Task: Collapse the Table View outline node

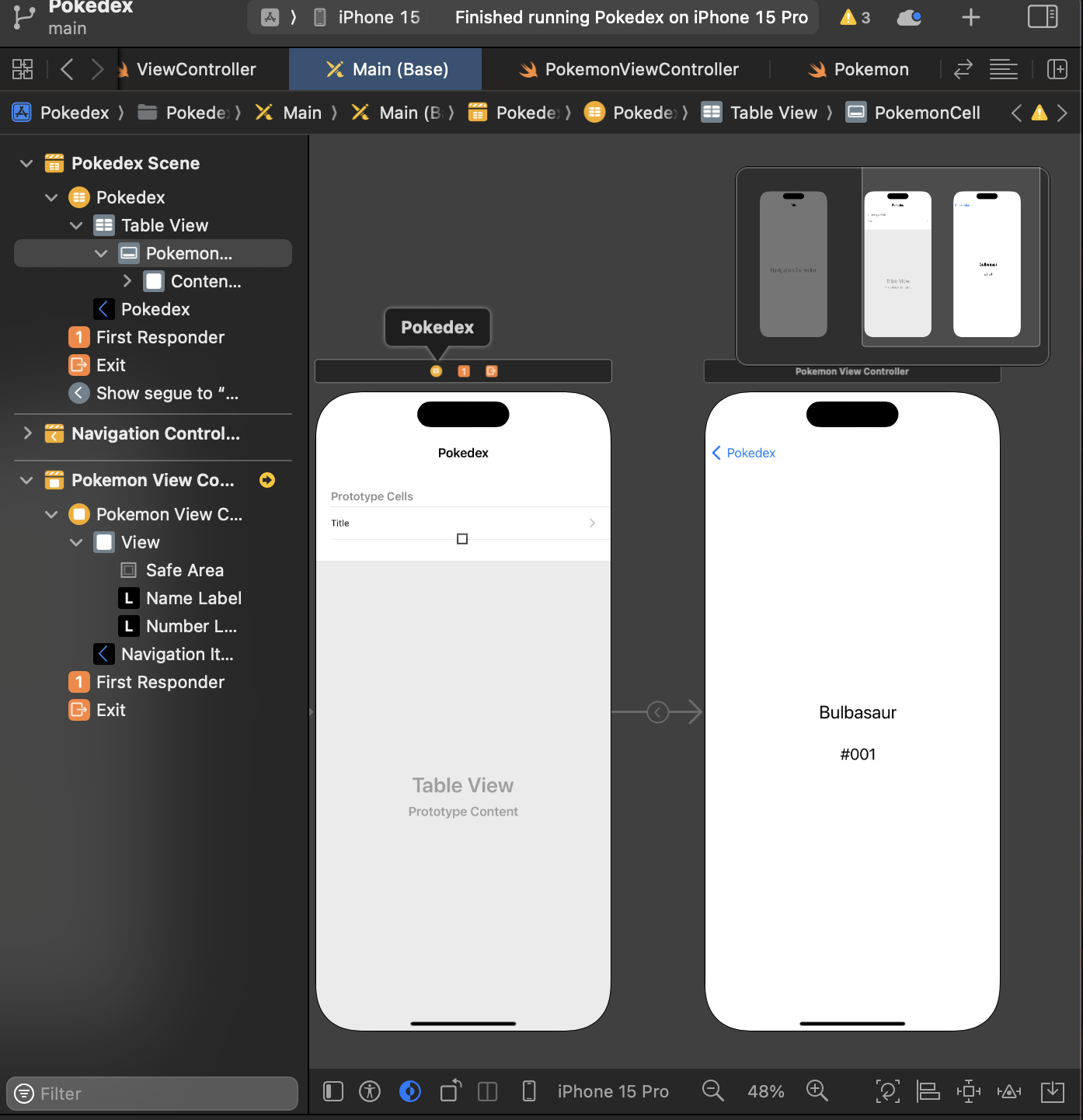Action: click(x=76, y=225)
